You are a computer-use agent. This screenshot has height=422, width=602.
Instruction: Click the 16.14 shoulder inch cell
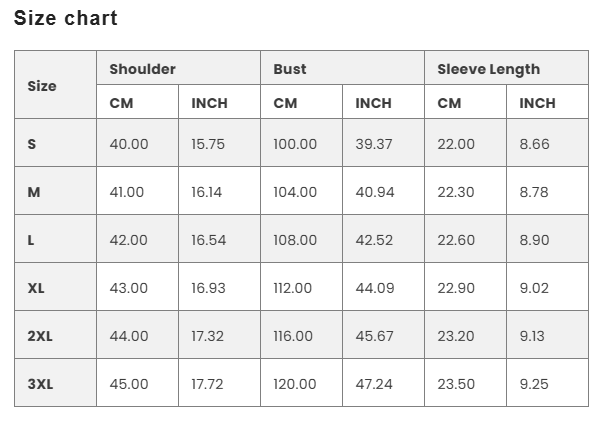tap(207, 192)
